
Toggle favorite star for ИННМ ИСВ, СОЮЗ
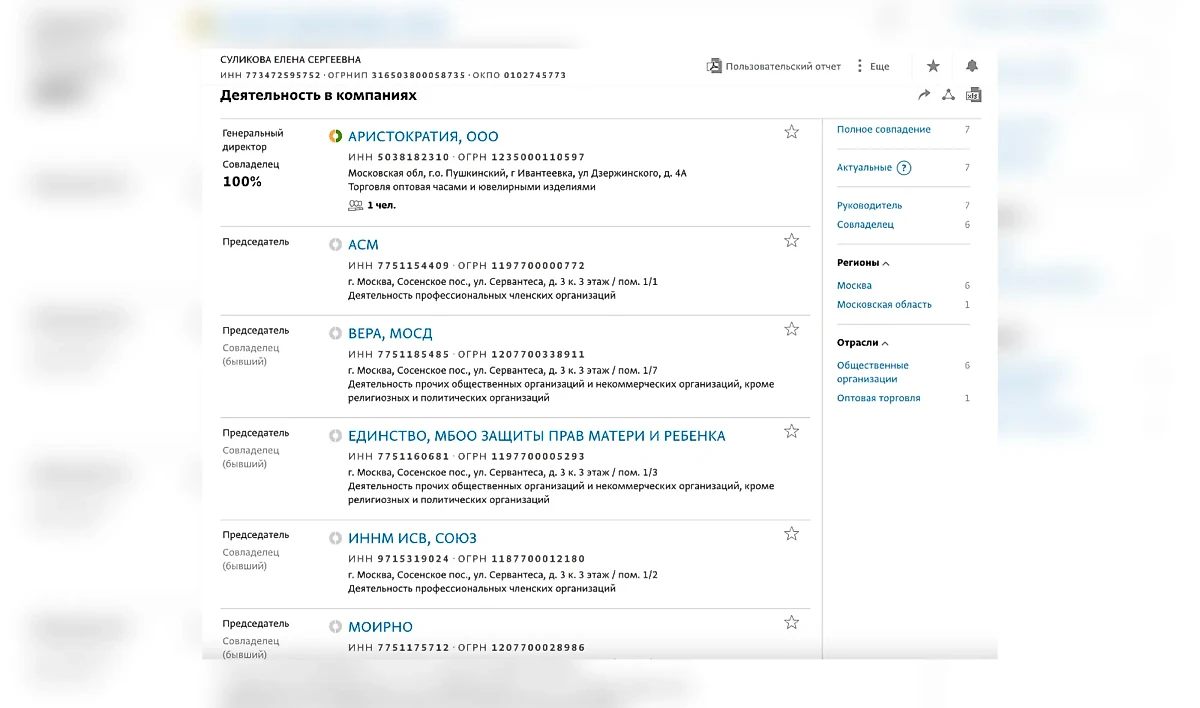pyautogui.click(x=791, y=534)
